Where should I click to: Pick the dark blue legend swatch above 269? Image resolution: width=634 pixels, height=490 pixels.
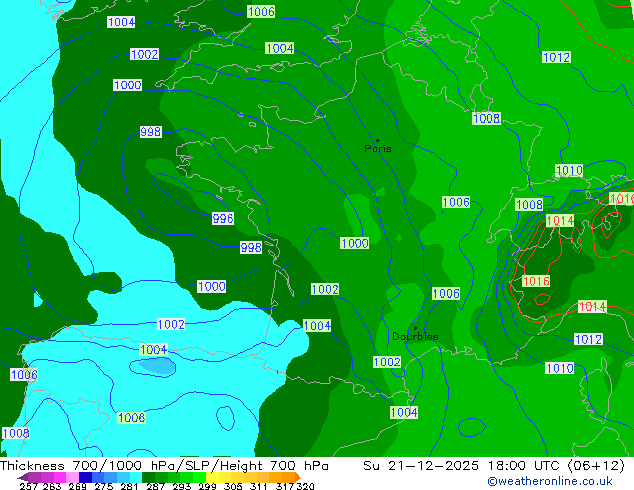(x=84, y=477)
